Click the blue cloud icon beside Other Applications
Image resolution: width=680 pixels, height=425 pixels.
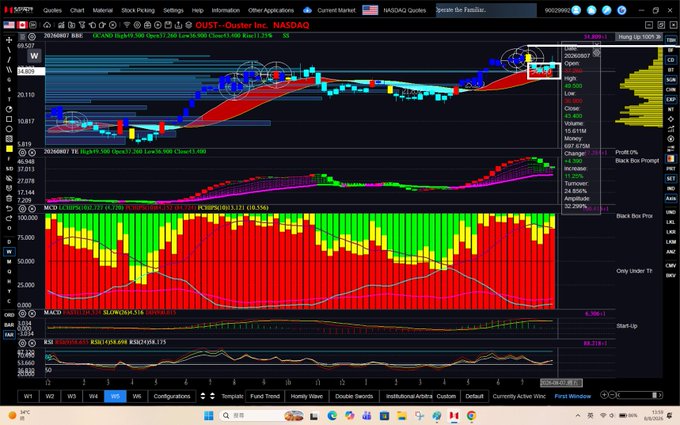click(x=307, y=10)
